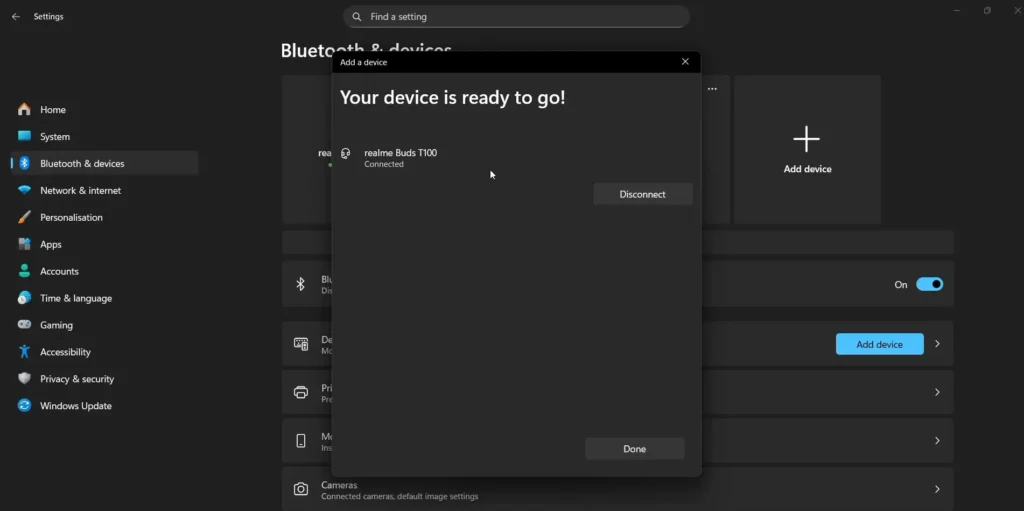
Task: Click the realme Buds T100 headset icon
Action: (346, 154)
